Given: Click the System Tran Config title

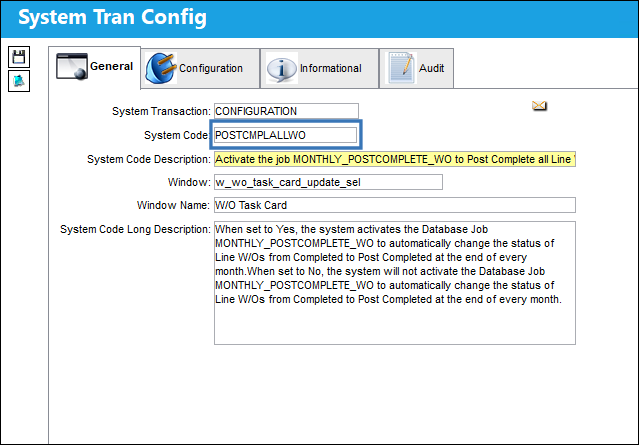Looking at the screenshot, I should 112,18.
